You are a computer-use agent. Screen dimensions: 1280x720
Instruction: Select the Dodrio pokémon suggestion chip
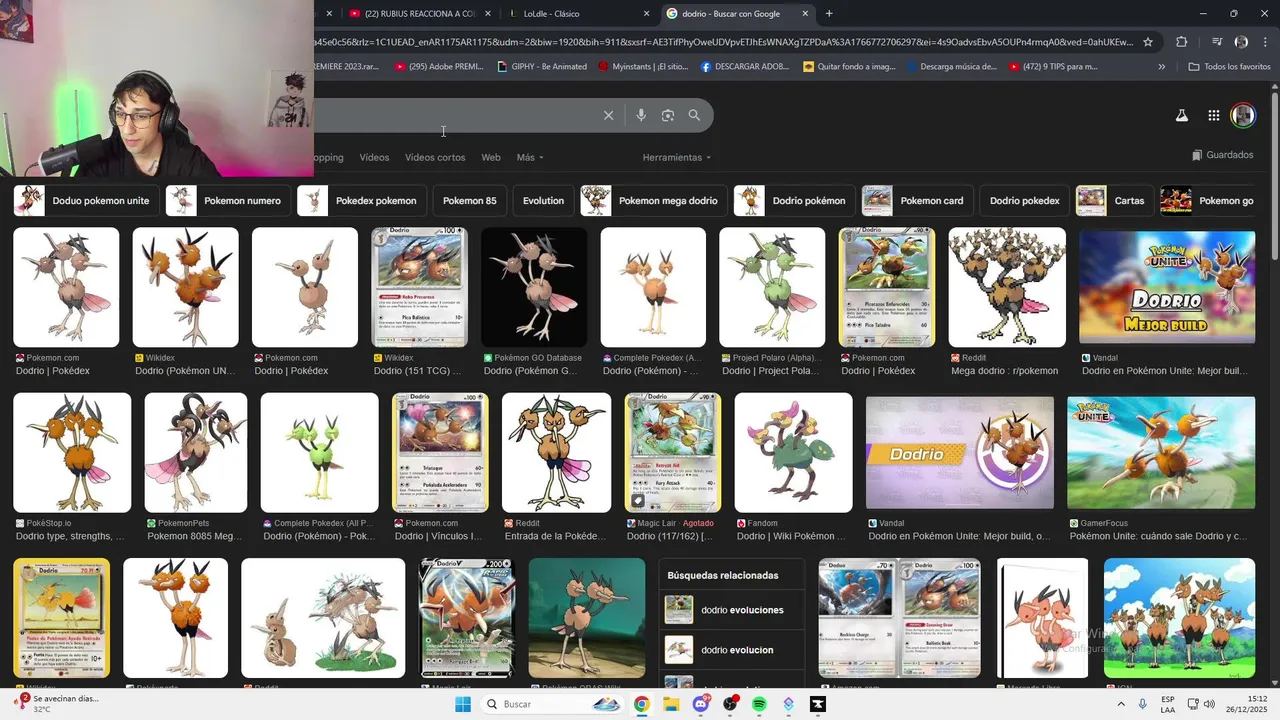[x=794, y=201]
